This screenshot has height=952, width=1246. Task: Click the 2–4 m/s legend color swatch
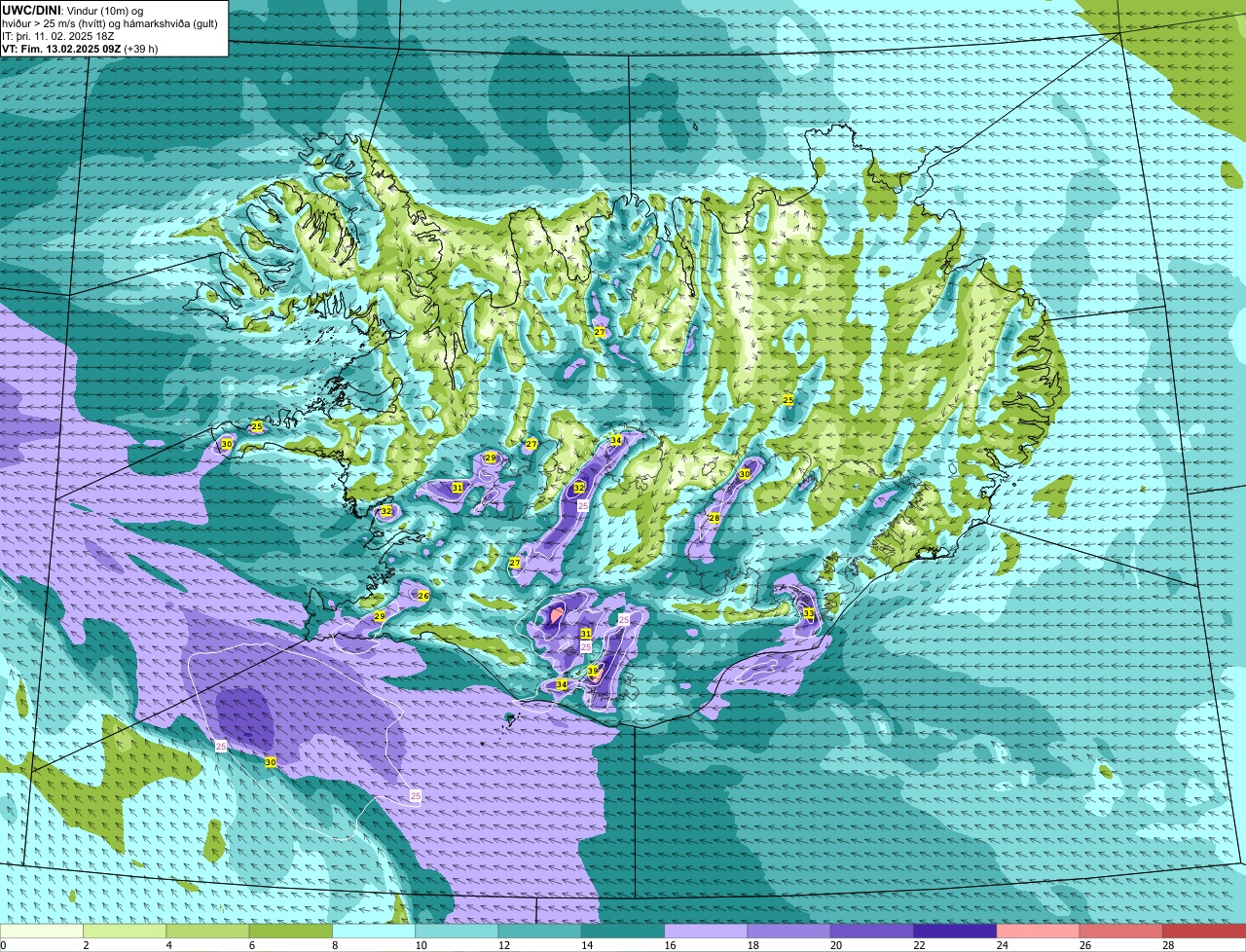pyautogui.click(x=127, y=932)
